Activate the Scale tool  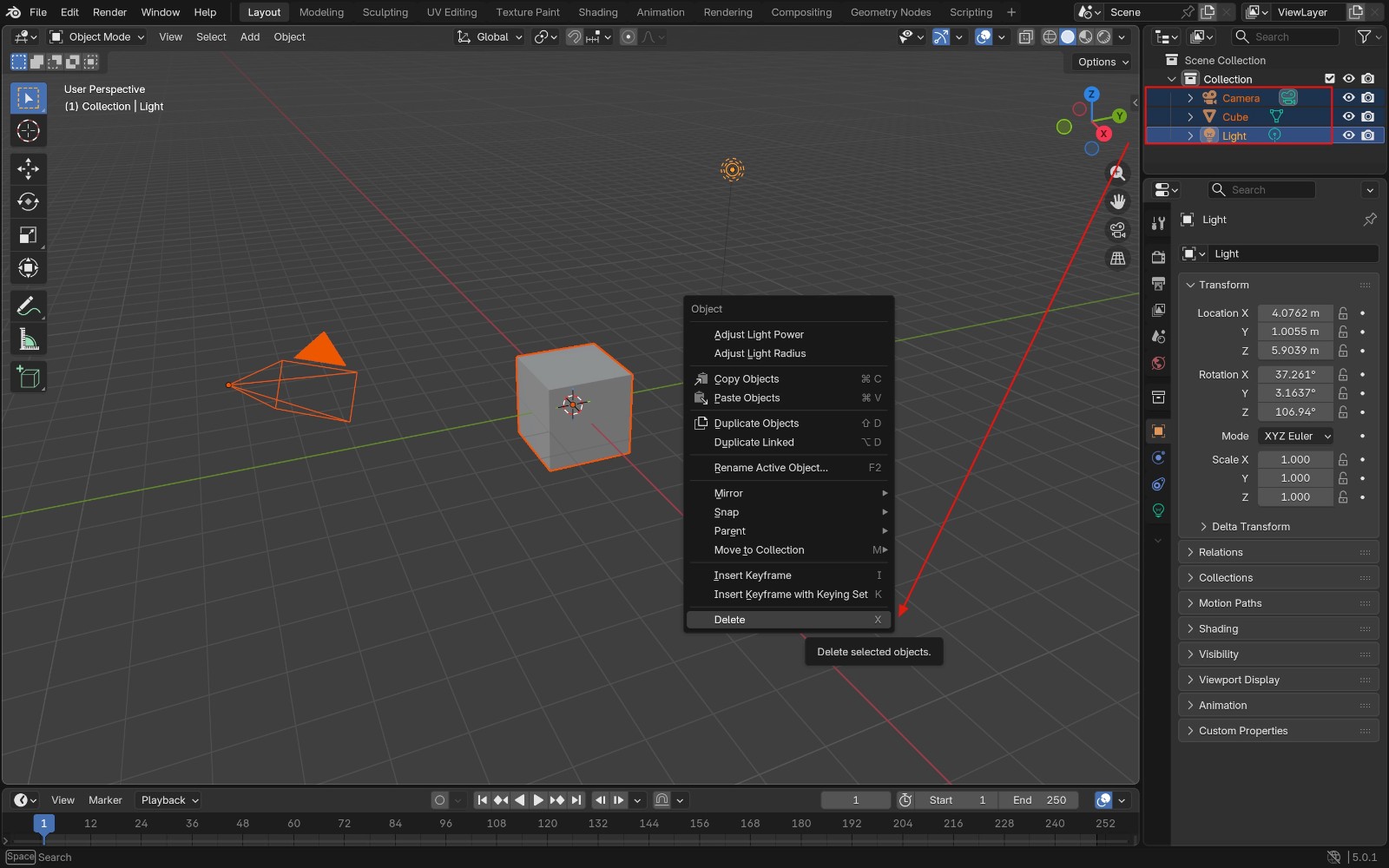pos(28,235)
